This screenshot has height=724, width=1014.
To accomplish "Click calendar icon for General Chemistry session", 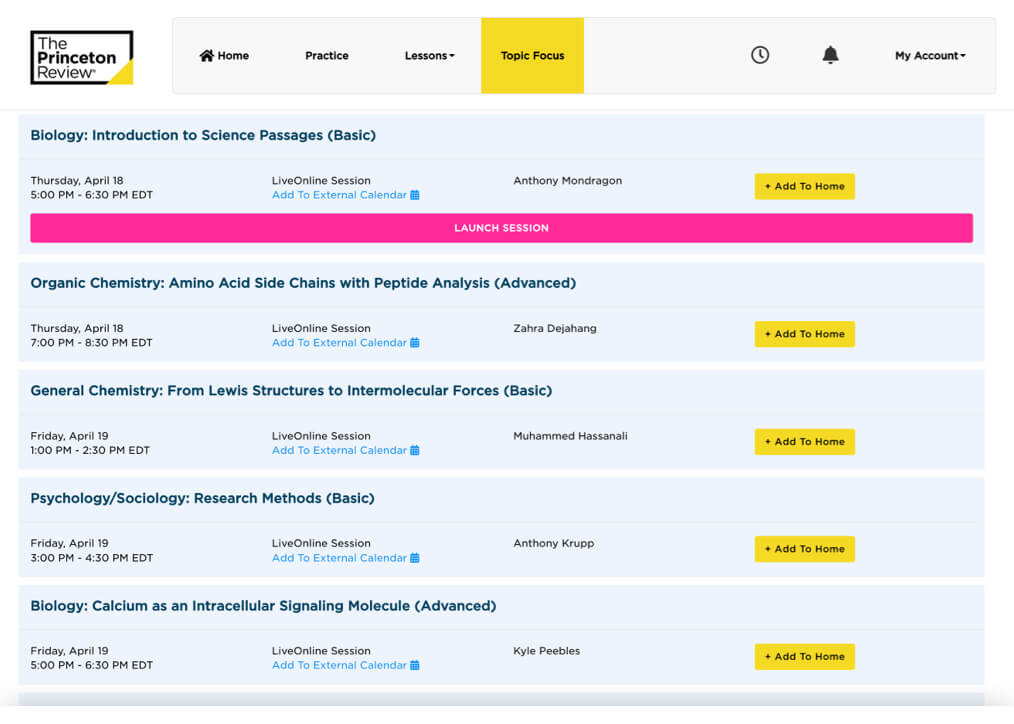I will [415, 451].
